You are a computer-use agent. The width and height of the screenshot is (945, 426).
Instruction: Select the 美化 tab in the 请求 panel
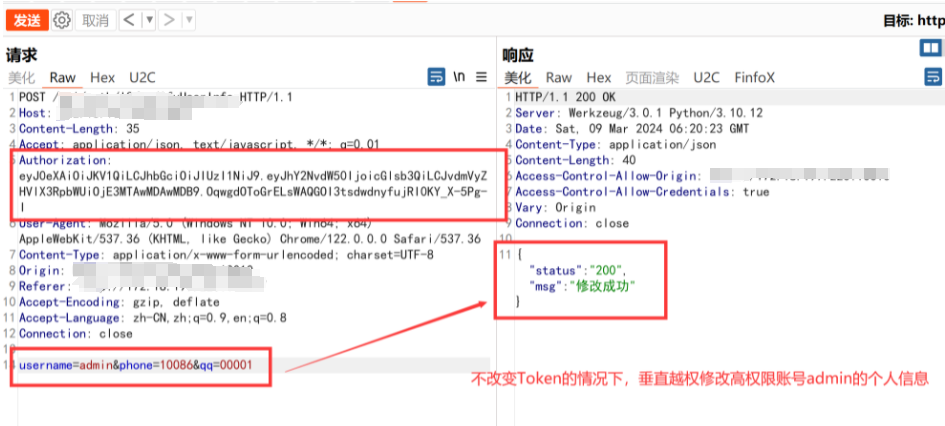tap(21, 78)
